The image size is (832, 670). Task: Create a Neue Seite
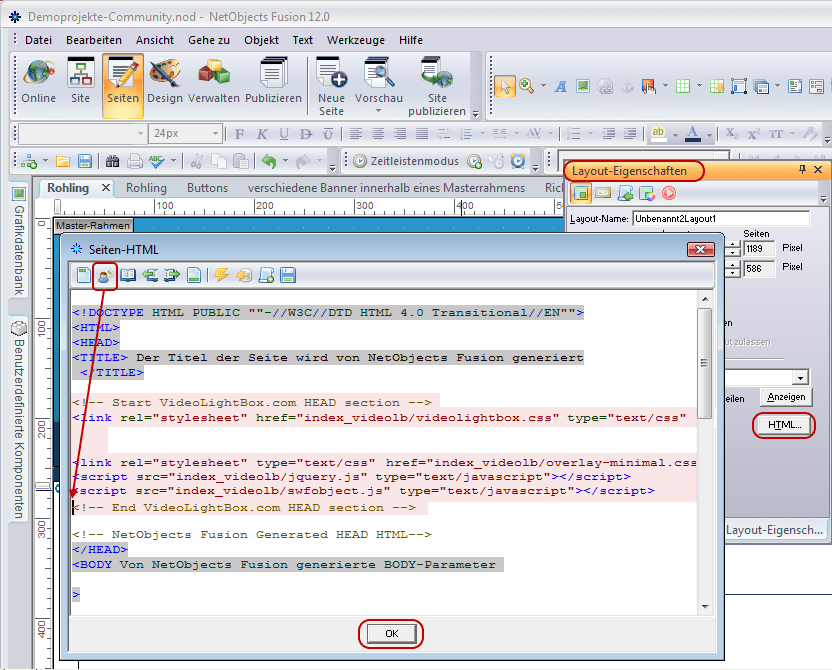tap(332, 86)
